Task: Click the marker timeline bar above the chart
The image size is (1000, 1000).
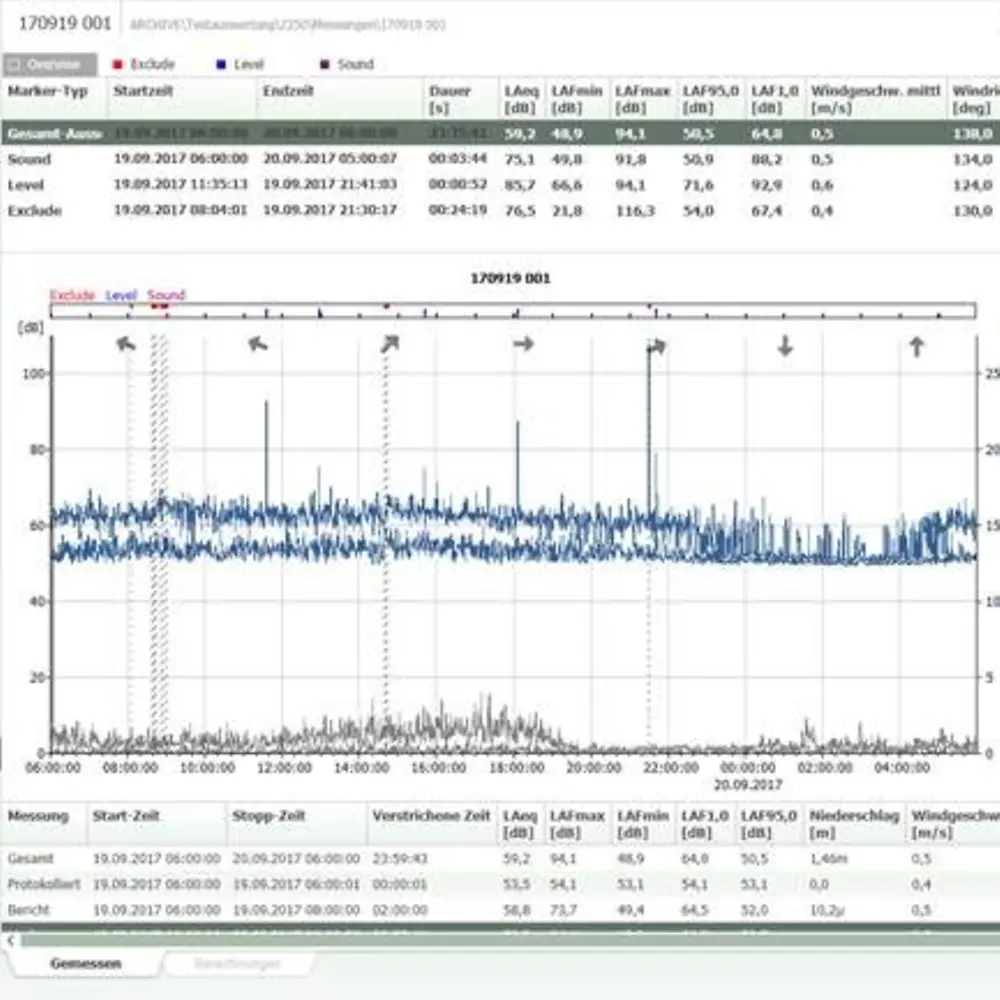Action: click(x=512, y=311)
